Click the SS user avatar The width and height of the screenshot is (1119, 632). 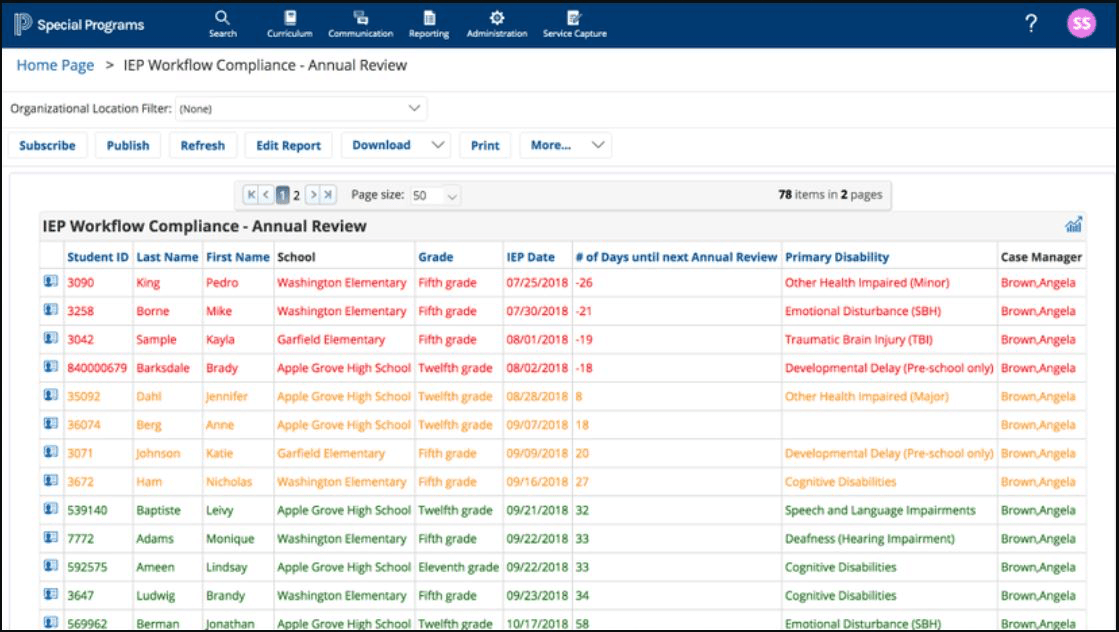pos(1081,24)
